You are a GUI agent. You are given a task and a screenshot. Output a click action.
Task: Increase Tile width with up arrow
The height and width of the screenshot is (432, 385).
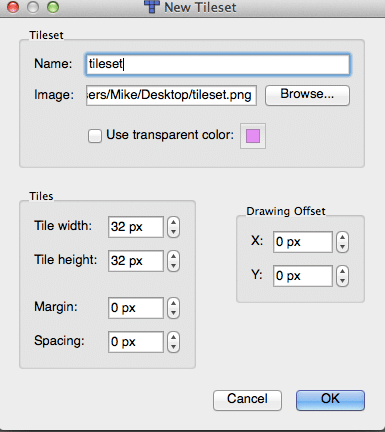point(173,222)
